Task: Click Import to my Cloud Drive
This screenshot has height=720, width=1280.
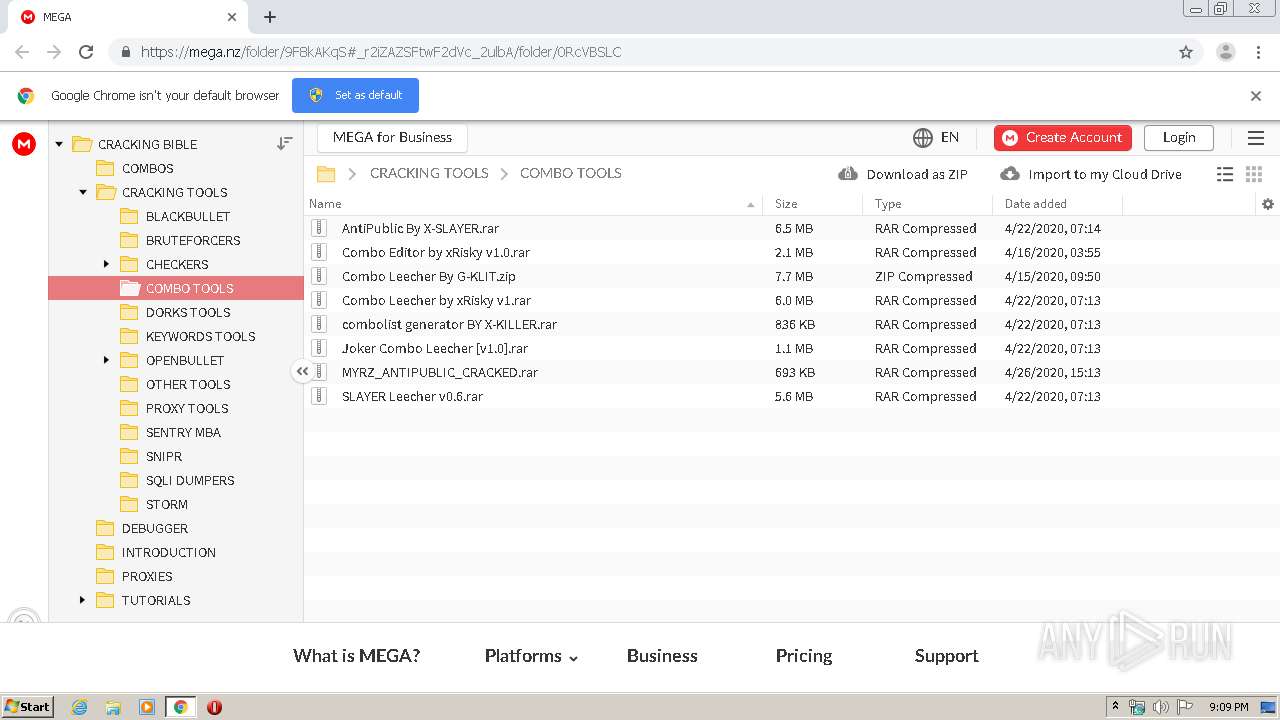Action: click(1091, 174)
